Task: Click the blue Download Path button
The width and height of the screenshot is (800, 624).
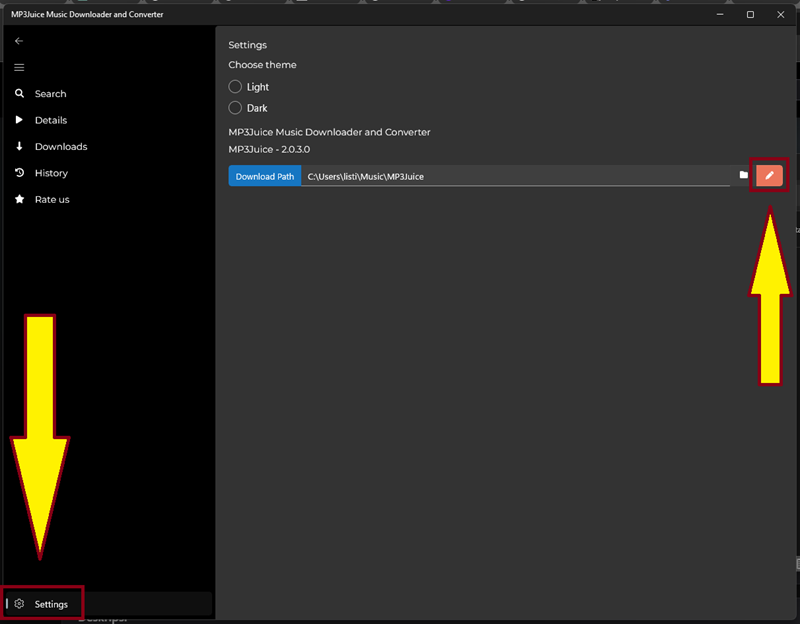Action: coord(265,176)
